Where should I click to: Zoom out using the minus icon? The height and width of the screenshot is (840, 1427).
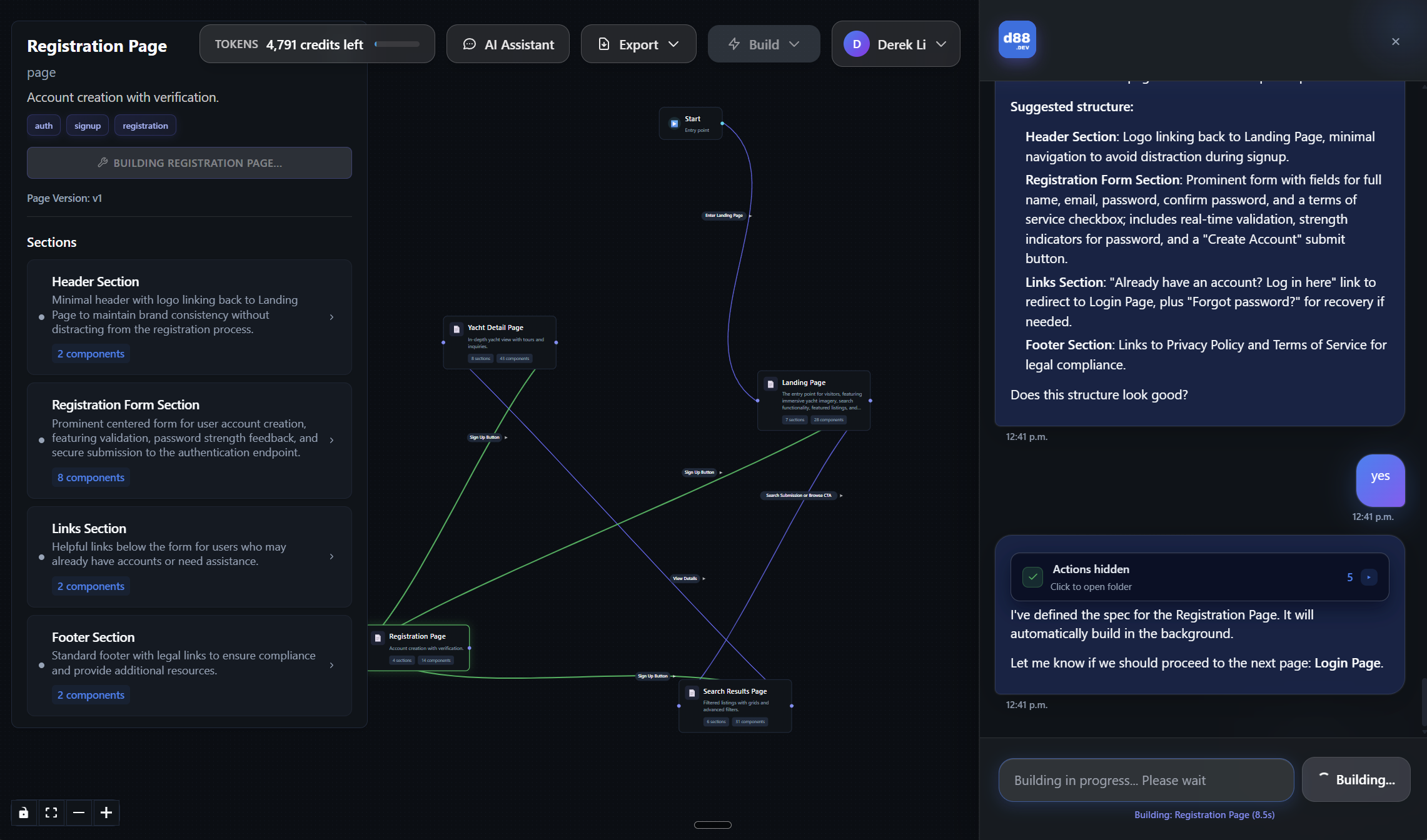click(79, 812)
